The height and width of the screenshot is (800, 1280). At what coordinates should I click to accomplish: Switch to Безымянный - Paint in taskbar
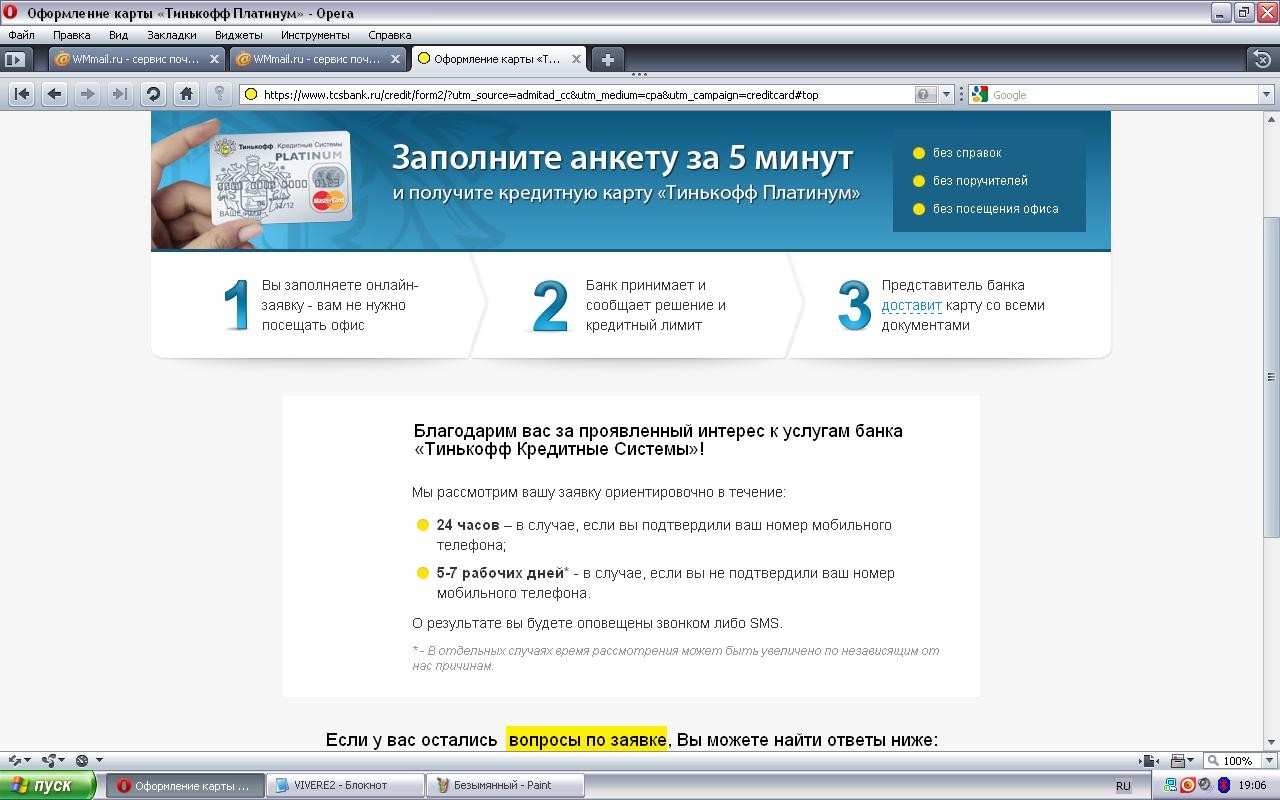[x=504, y=785]
